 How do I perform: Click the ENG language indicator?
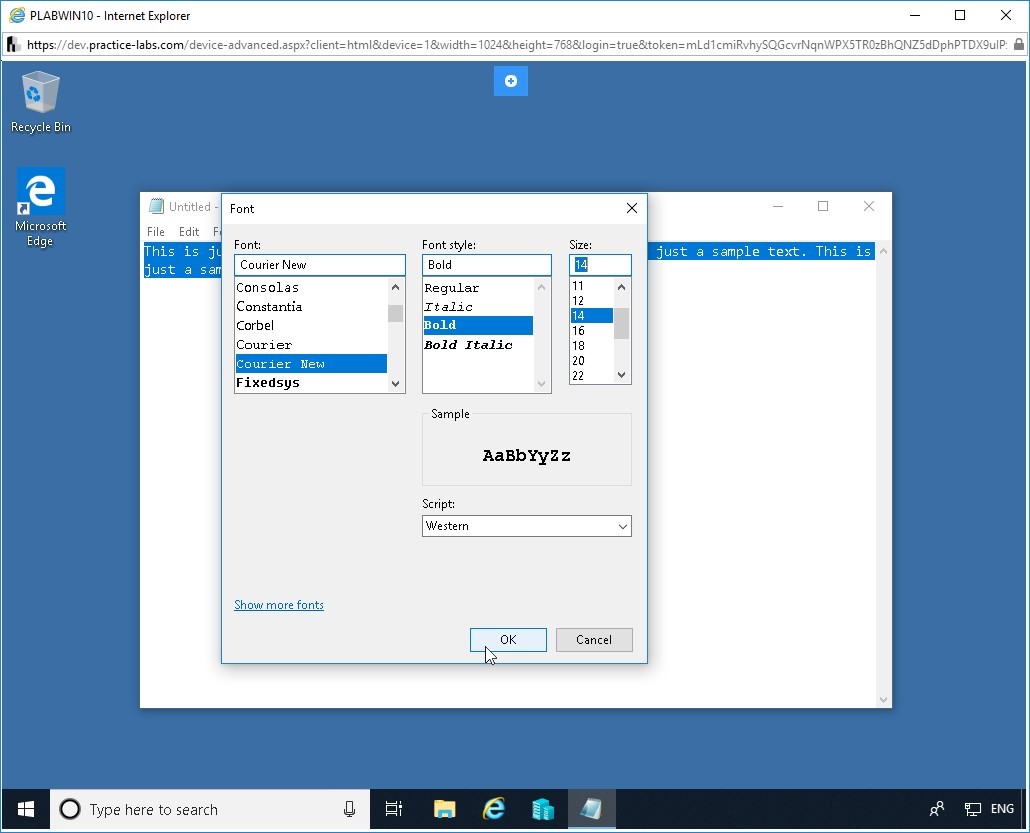pyautogui.click(x=1002, y=809)
